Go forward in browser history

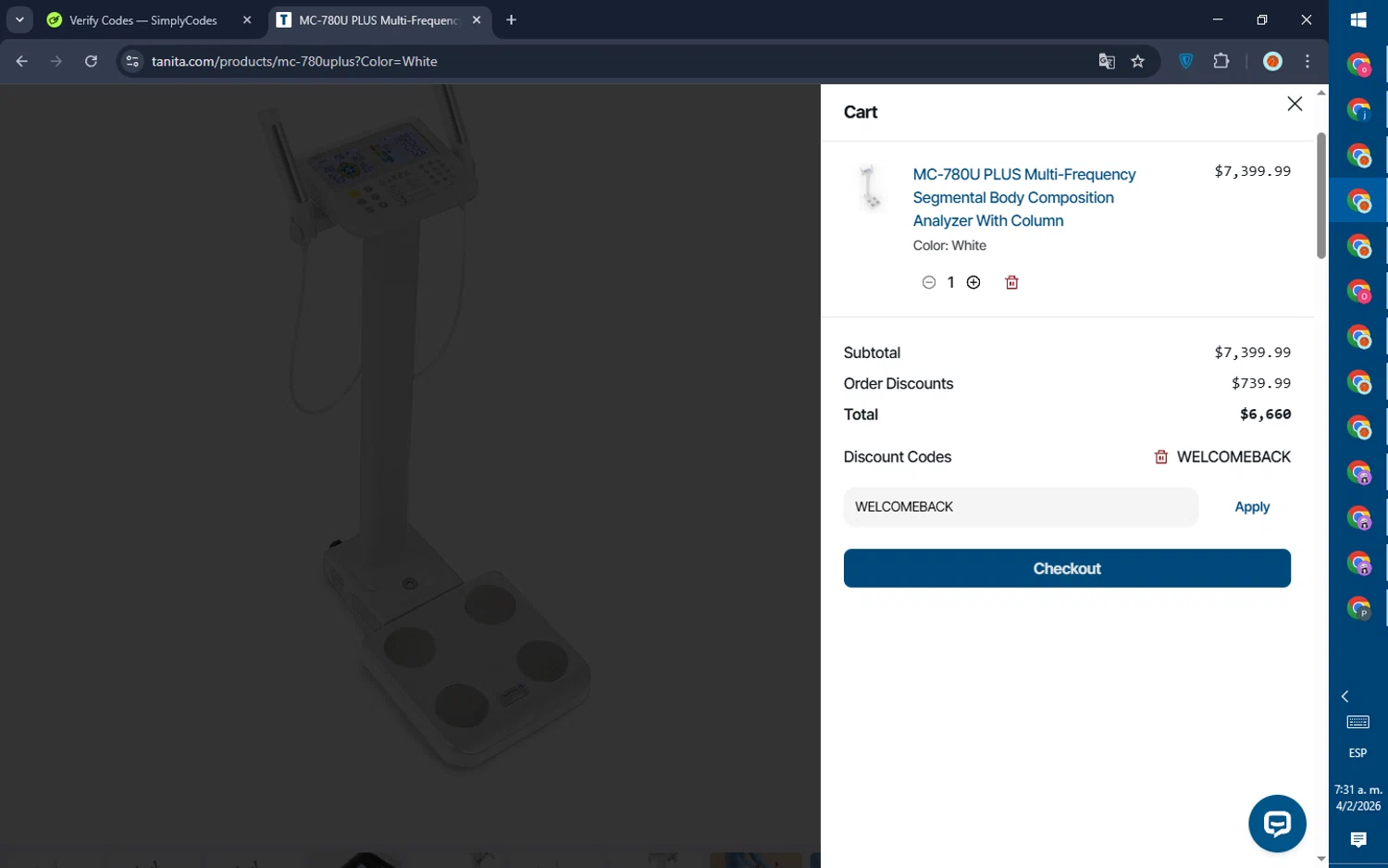(56, 61)
